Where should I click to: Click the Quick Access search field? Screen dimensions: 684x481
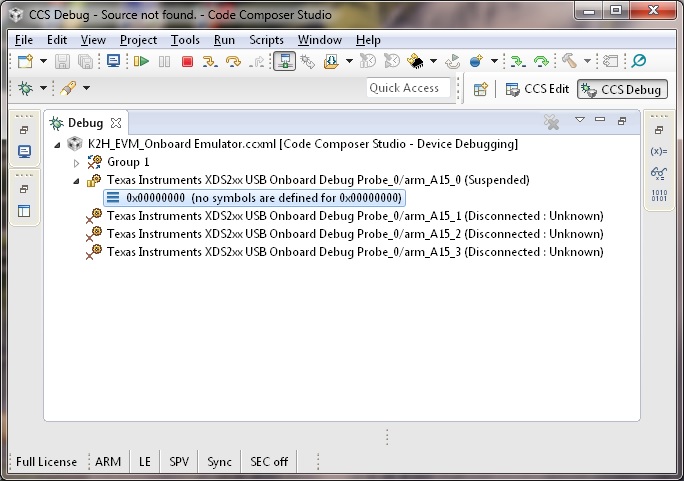tap(404, 88)
